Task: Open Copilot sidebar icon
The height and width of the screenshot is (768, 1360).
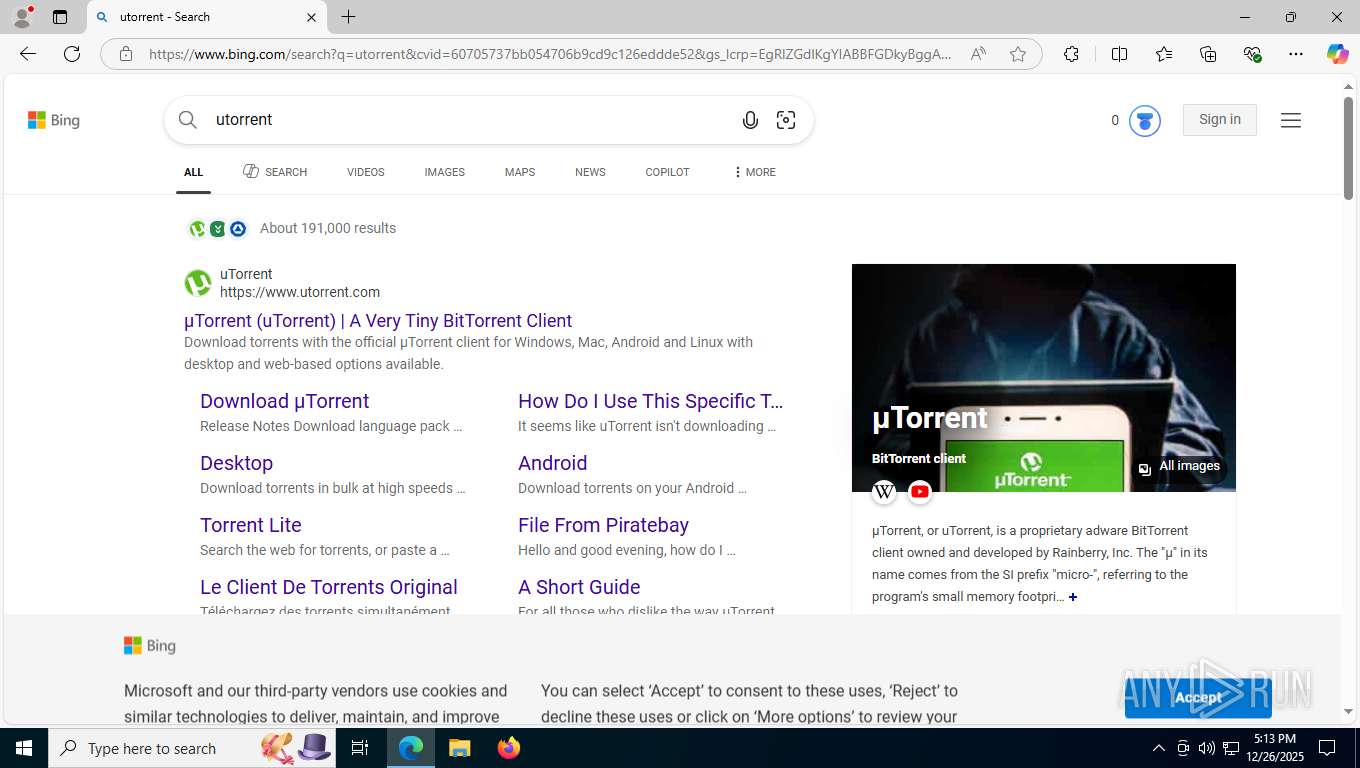Action: [1338, 54]
